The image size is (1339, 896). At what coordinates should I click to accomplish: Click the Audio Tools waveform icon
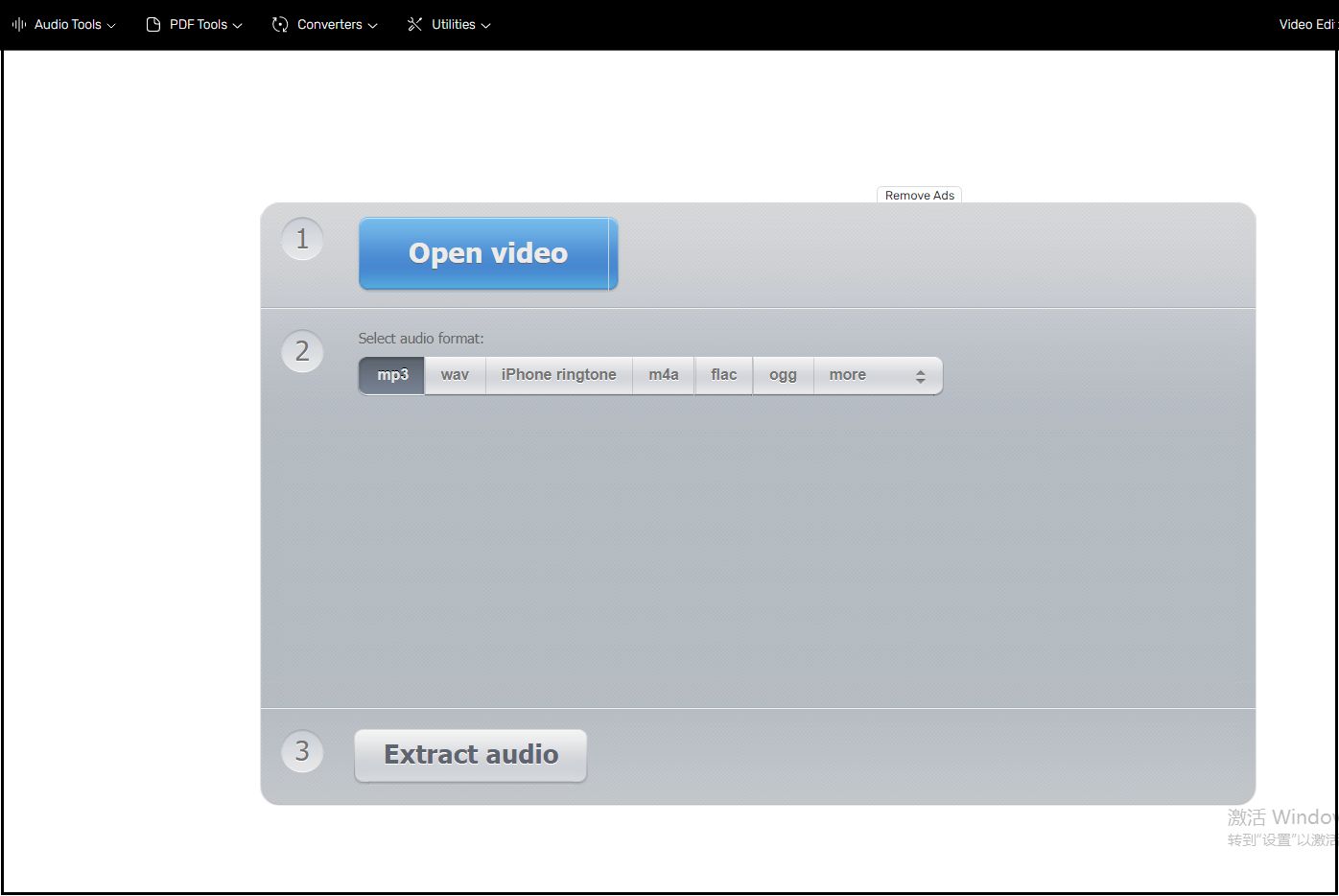pos(18,24)
